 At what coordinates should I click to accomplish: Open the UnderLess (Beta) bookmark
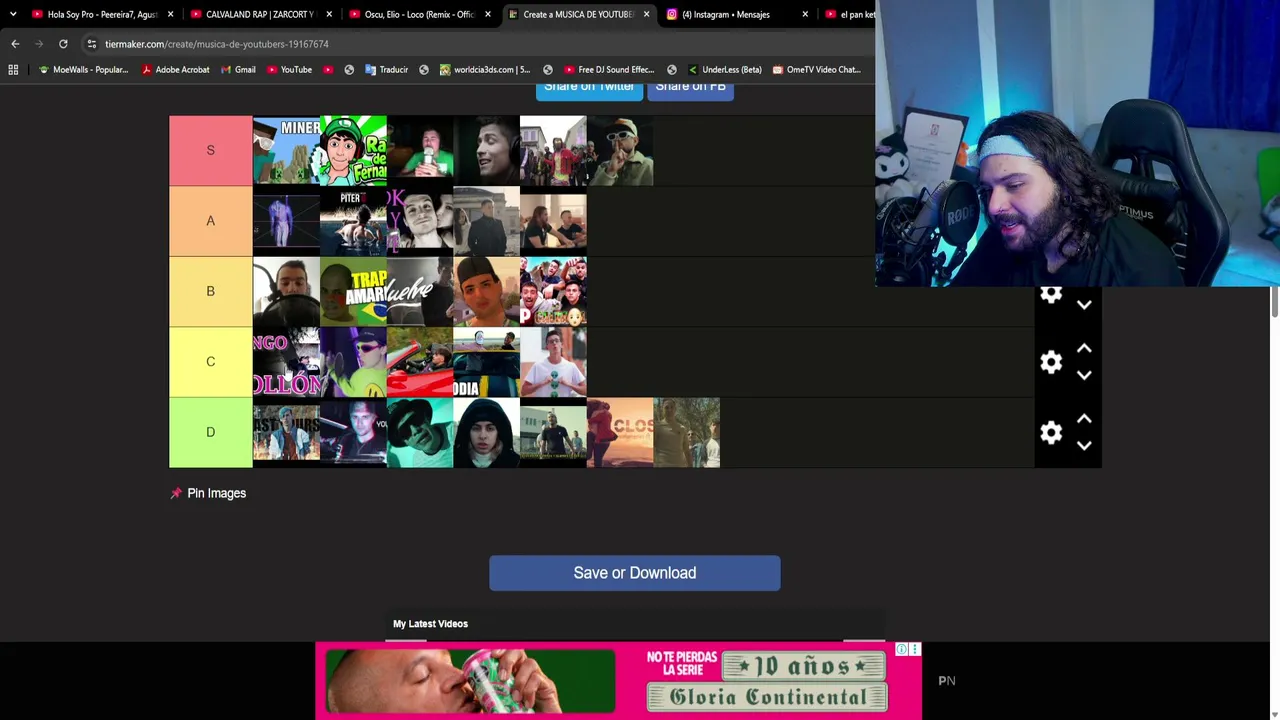point(725,70)
